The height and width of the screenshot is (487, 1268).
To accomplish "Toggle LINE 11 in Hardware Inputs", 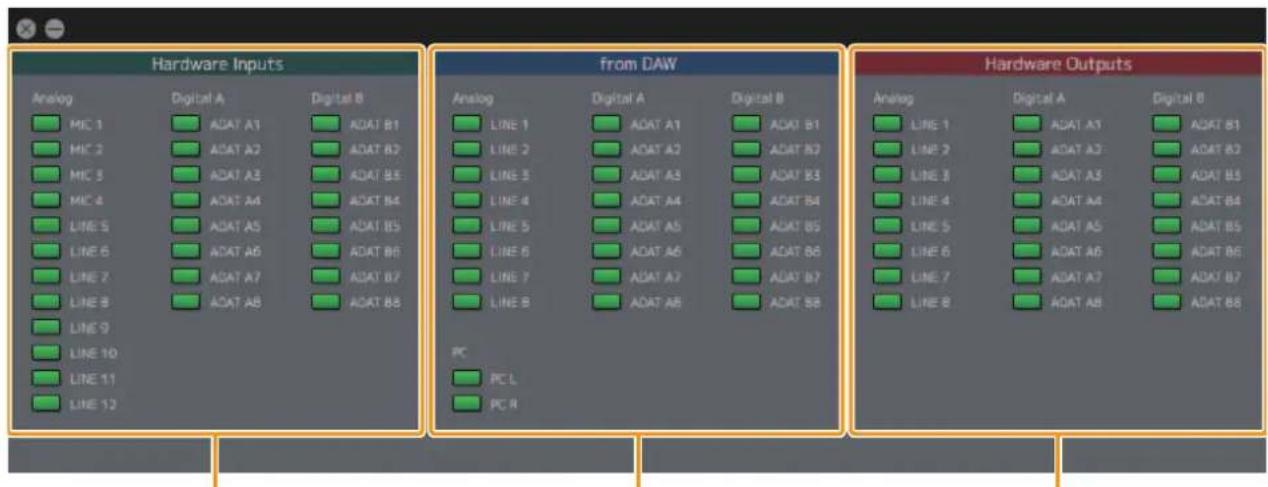I will [x=46, y=378].
